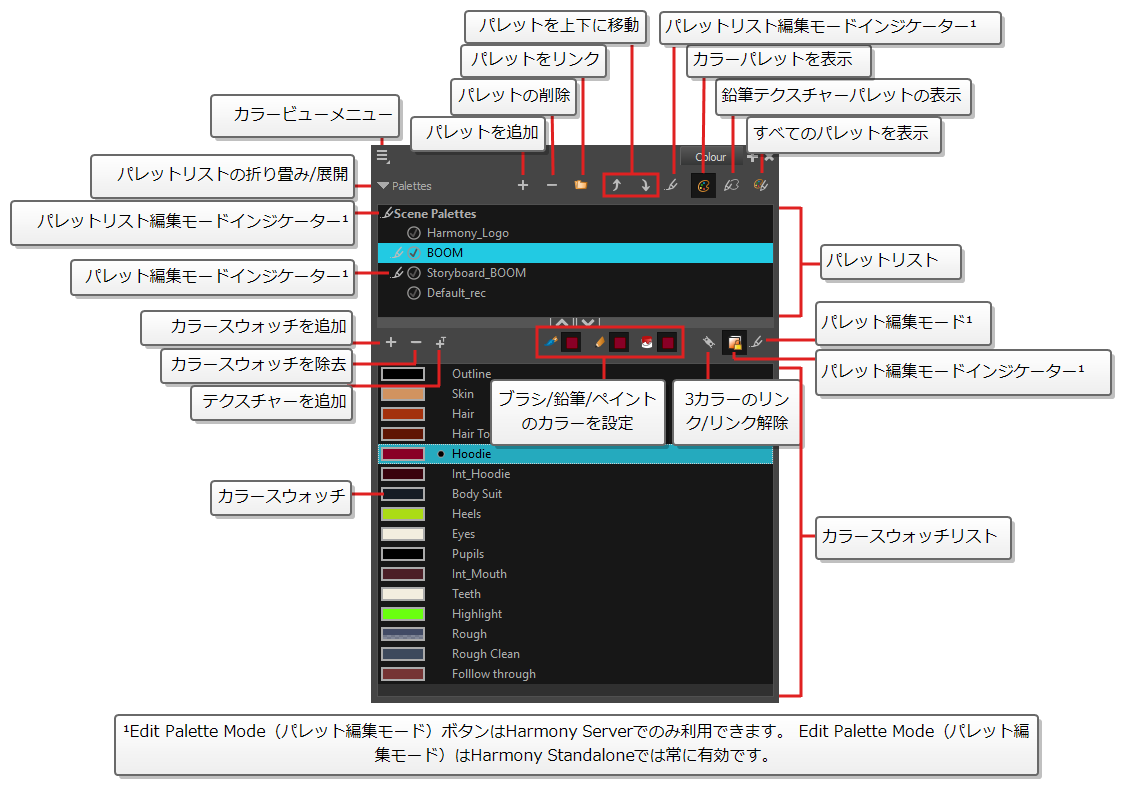Screen dimensions: 1127x791
Task: Select the BOOM palette row
Action: point(575,253)
